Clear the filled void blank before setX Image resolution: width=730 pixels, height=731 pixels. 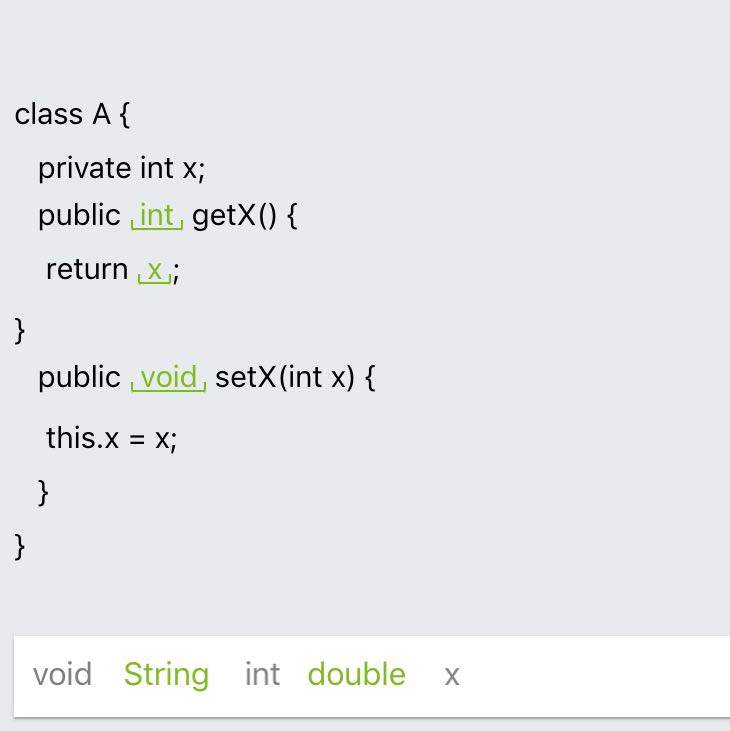pyautogui.click(x=168, y=377)
